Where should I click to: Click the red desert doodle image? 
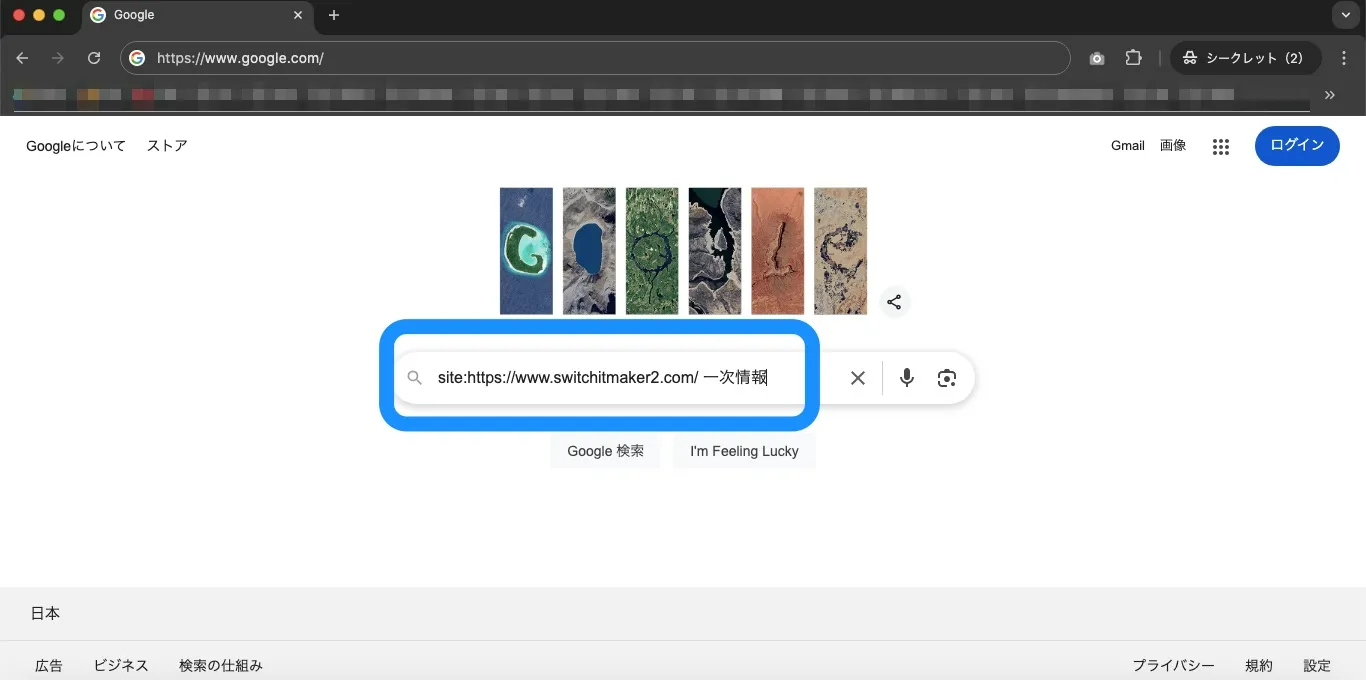[778, 251]
